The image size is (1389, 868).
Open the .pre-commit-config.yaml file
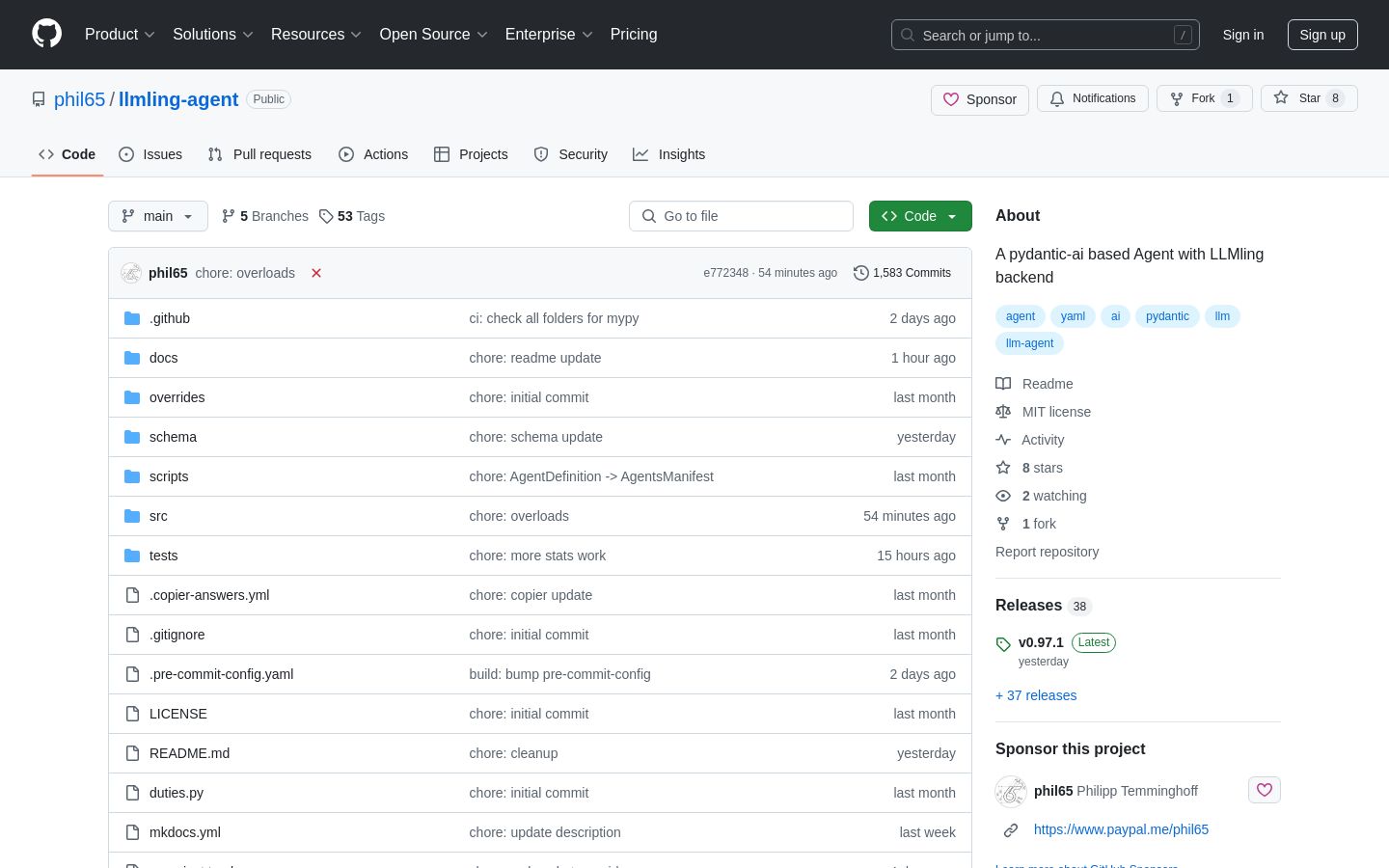[x=221, y=674]
